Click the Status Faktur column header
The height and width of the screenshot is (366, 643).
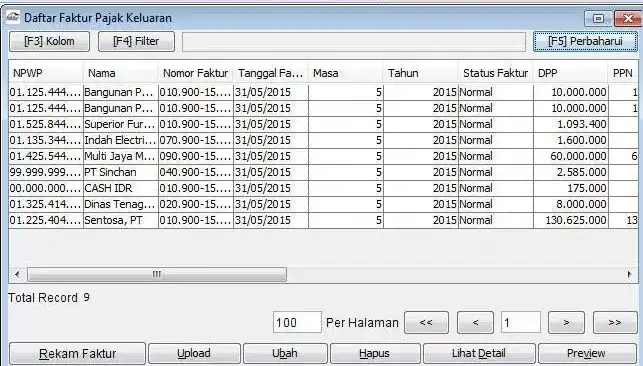[x=496, y=73]
